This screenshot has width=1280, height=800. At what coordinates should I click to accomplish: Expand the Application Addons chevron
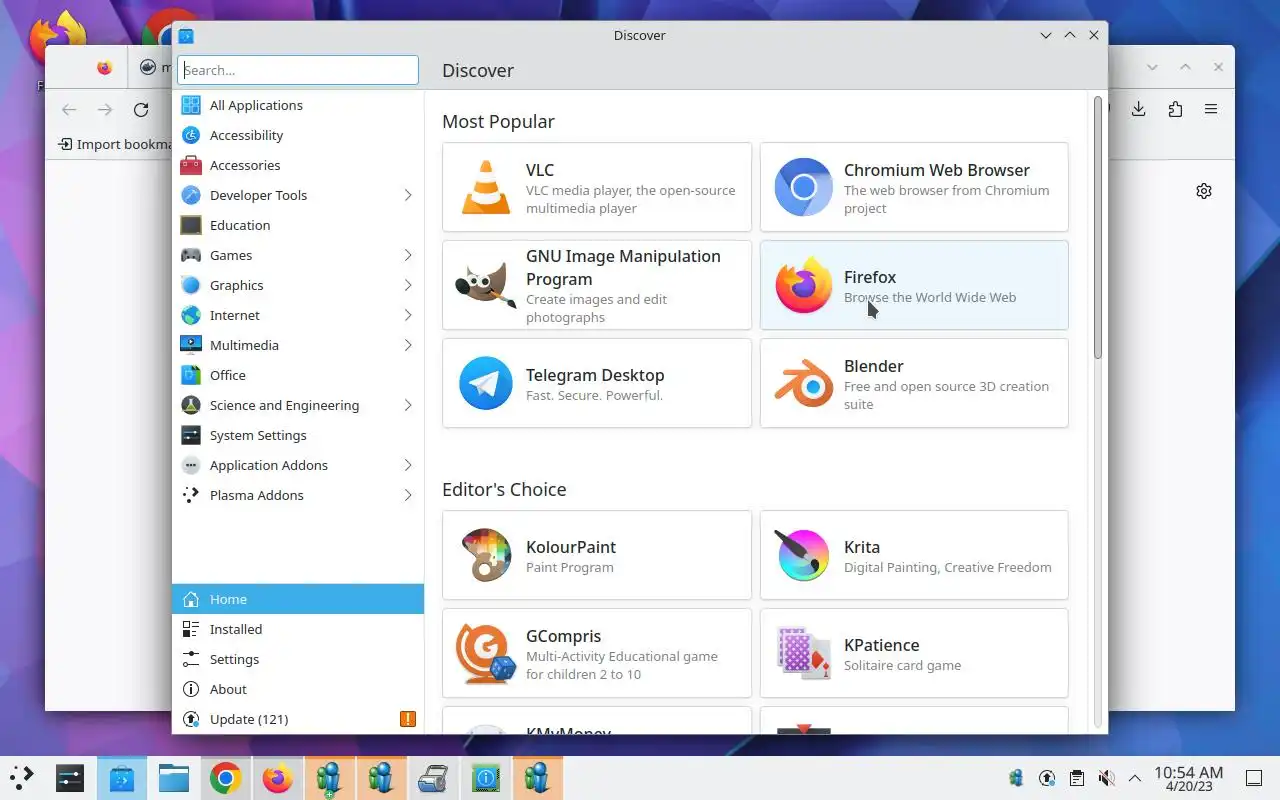click(408, 465)
